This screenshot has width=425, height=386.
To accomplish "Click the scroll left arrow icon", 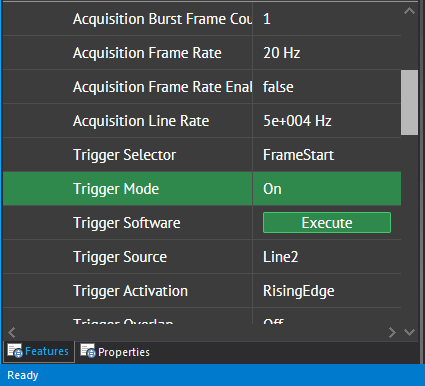I will (12, 332).
